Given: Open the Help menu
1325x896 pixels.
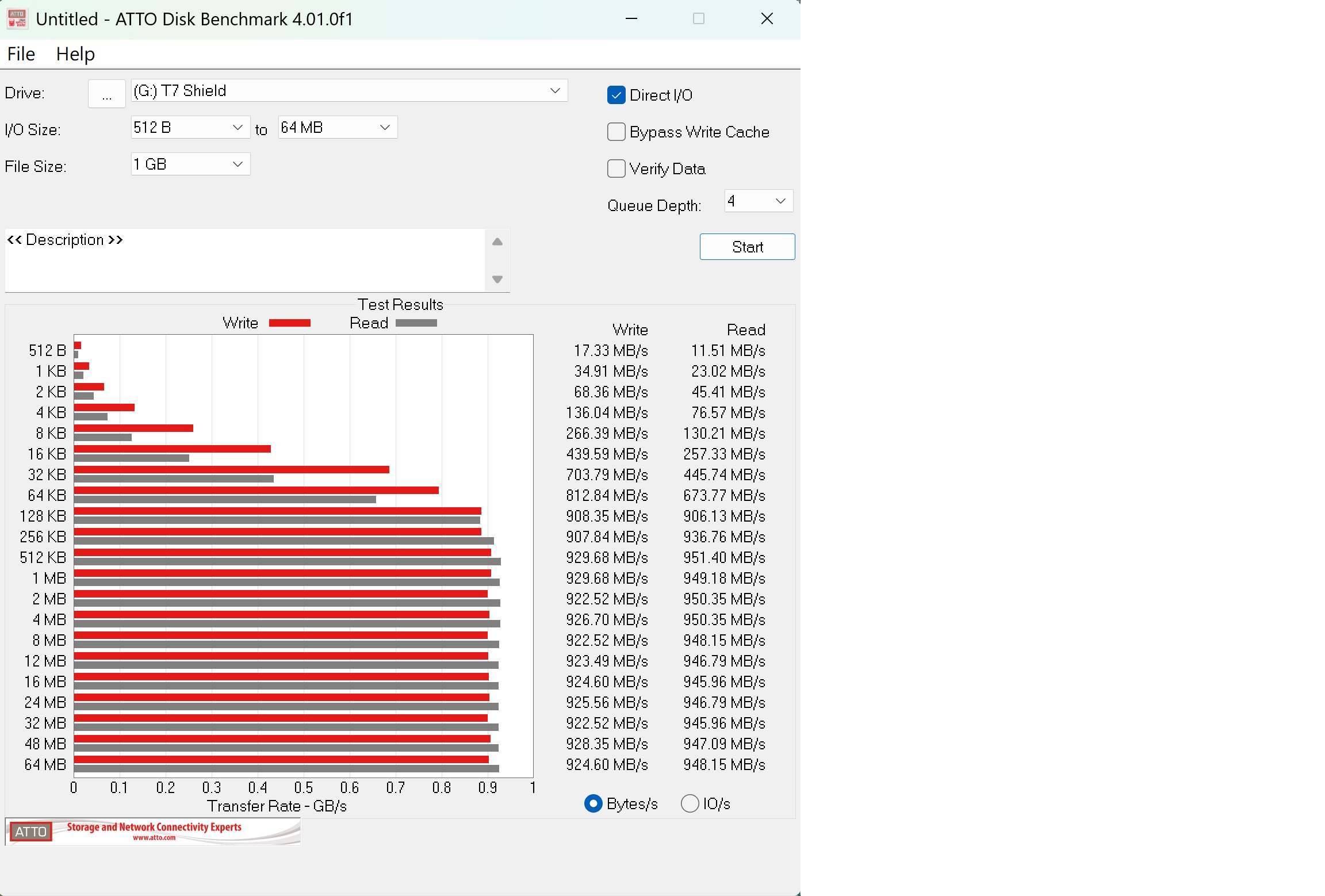Looking at the screenshot, I should [75, 54].
